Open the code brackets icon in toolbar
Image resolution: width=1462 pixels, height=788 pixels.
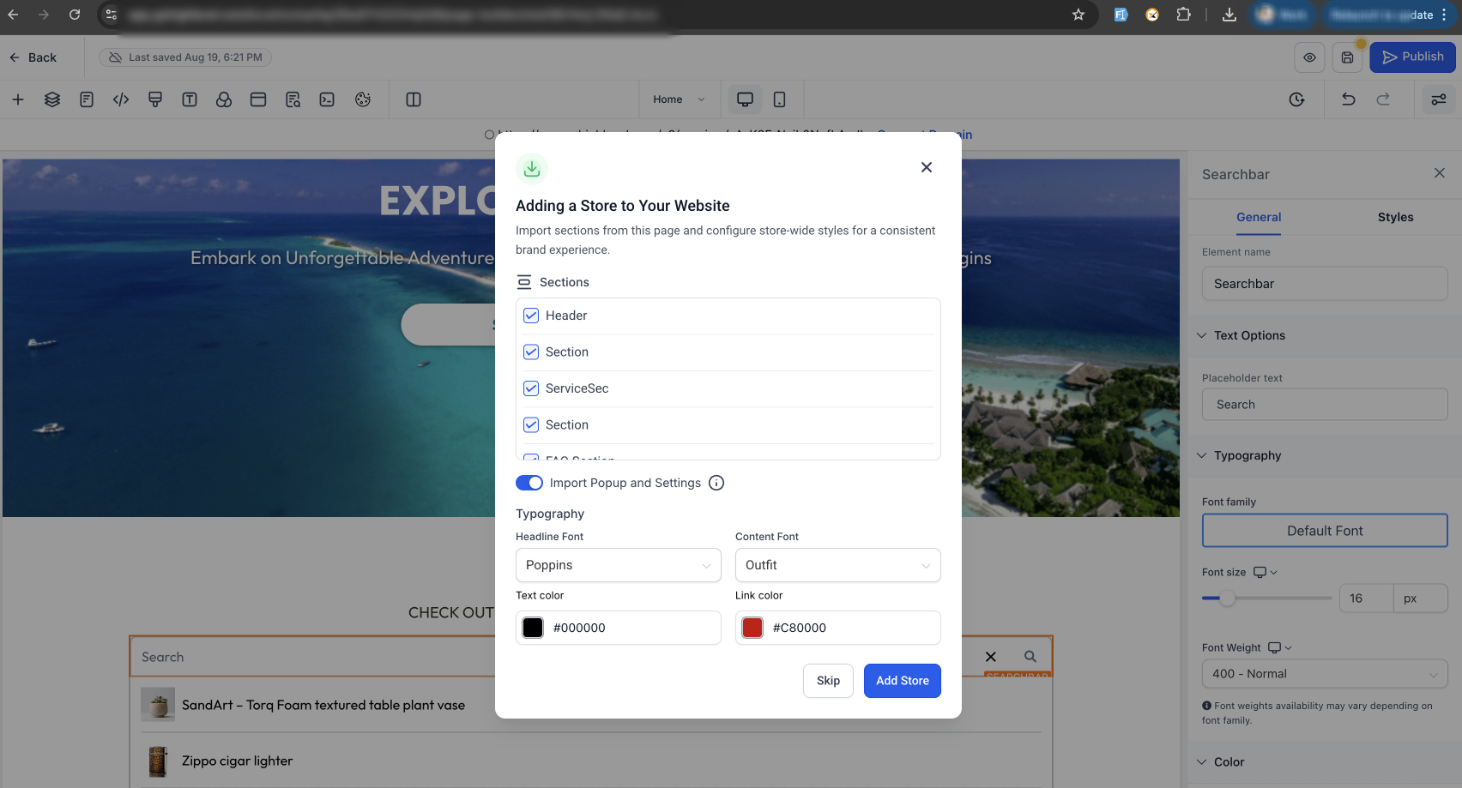click(x=121, y=100)
